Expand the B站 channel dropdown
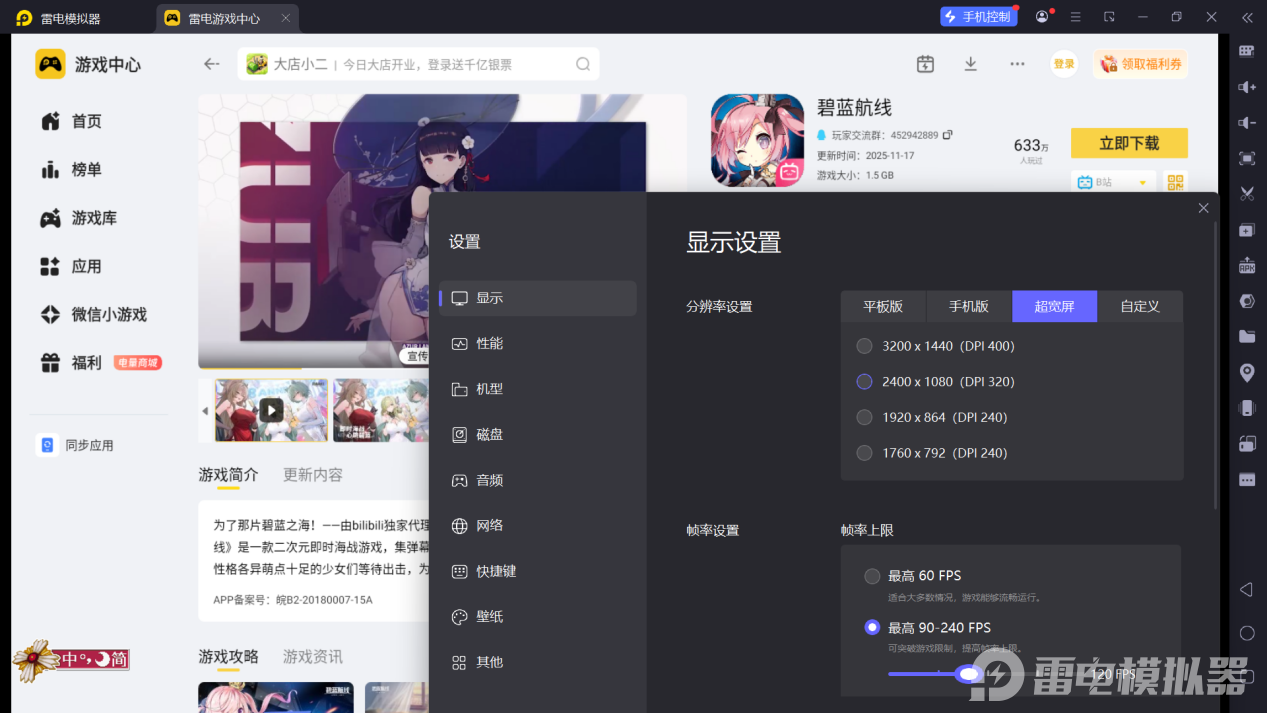 [1113, 182]
